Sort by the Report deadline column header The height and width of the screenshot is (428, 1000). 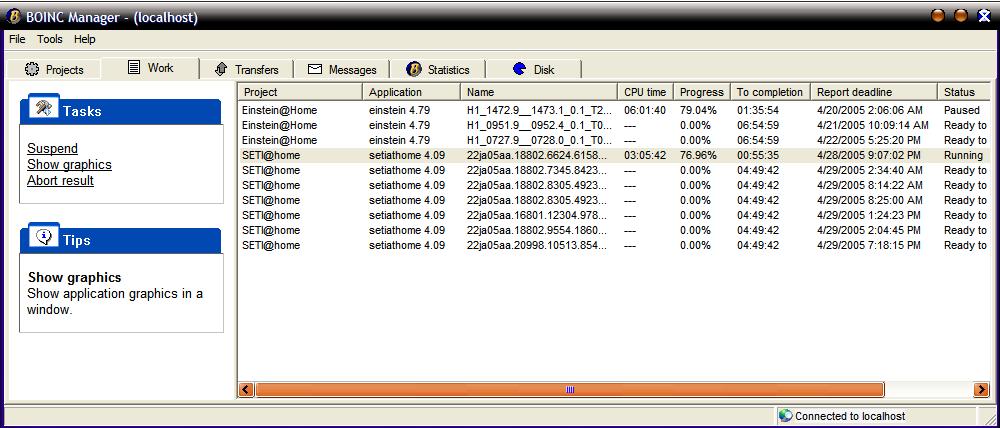tap(853, 92)
